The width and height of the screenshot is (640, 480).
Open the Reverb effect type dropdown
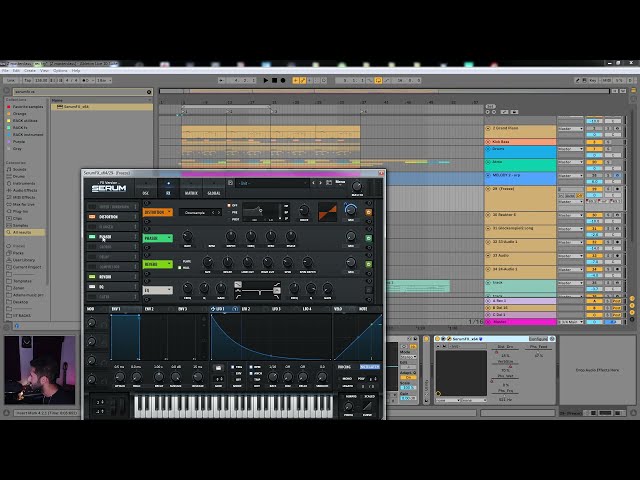158,264
